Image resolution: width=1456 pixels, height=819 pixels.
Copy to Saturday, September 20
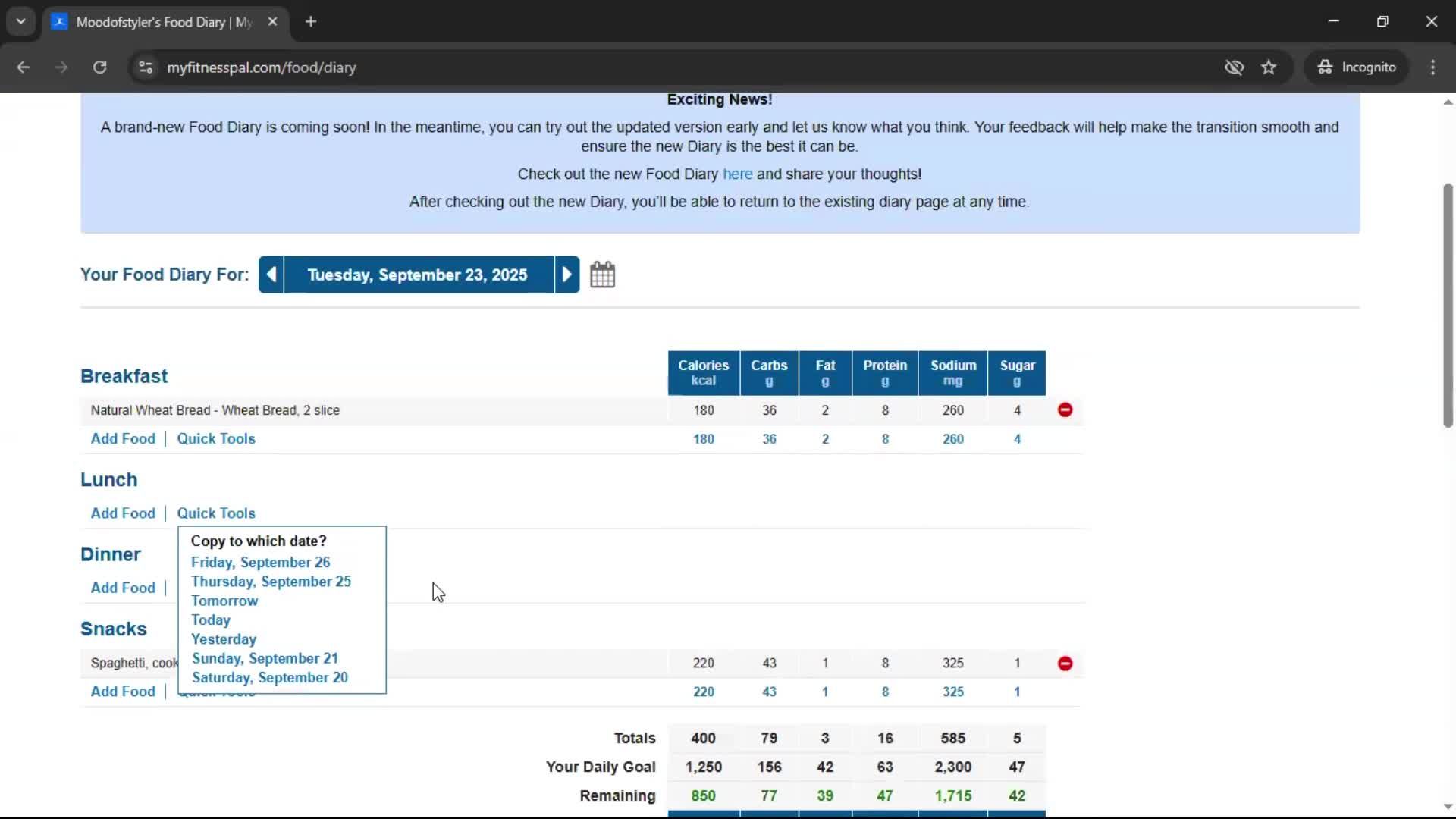coord(270,678)
